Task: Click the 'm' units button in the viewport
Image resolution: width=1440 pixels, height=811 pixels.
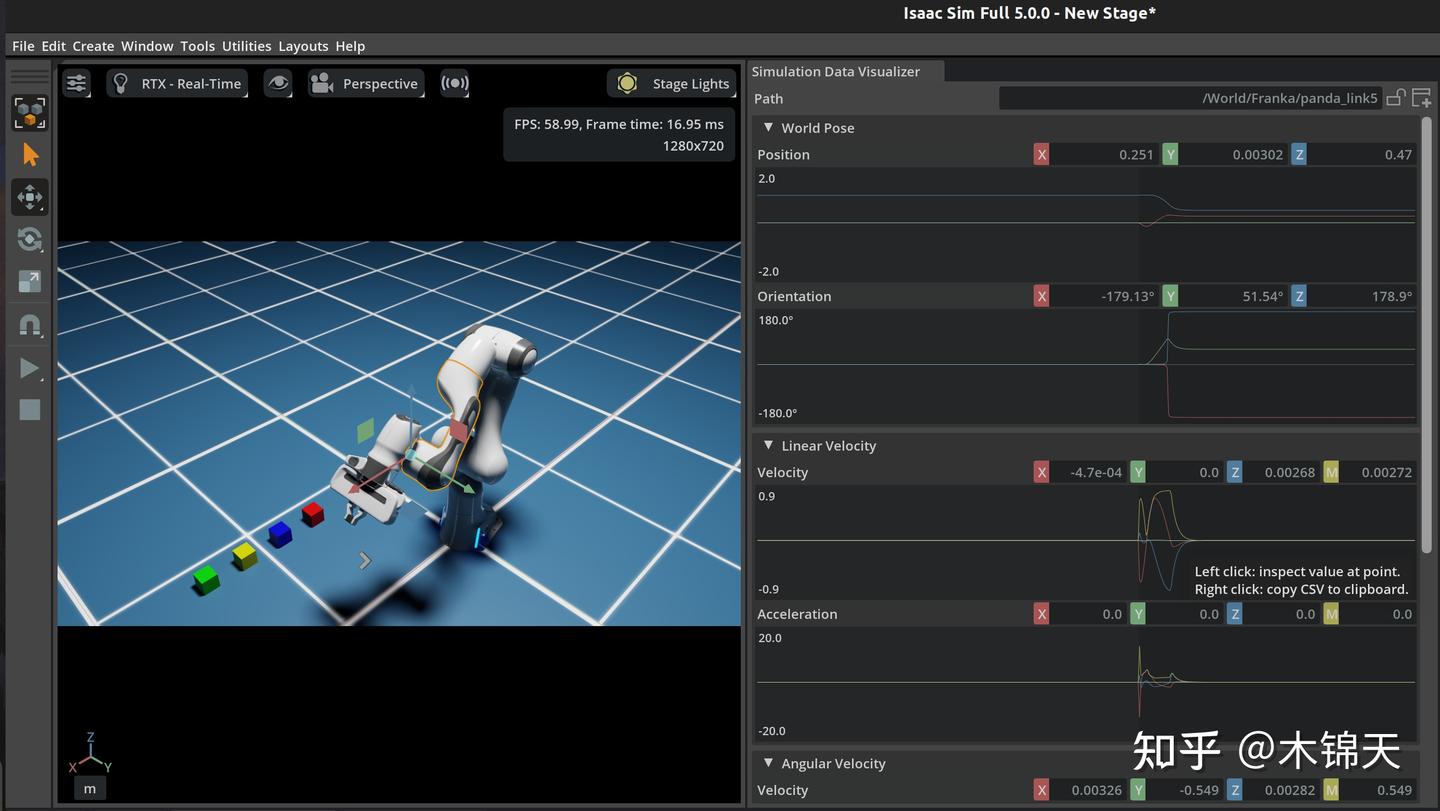Action: pyautogui.click(x=89, y=788)
